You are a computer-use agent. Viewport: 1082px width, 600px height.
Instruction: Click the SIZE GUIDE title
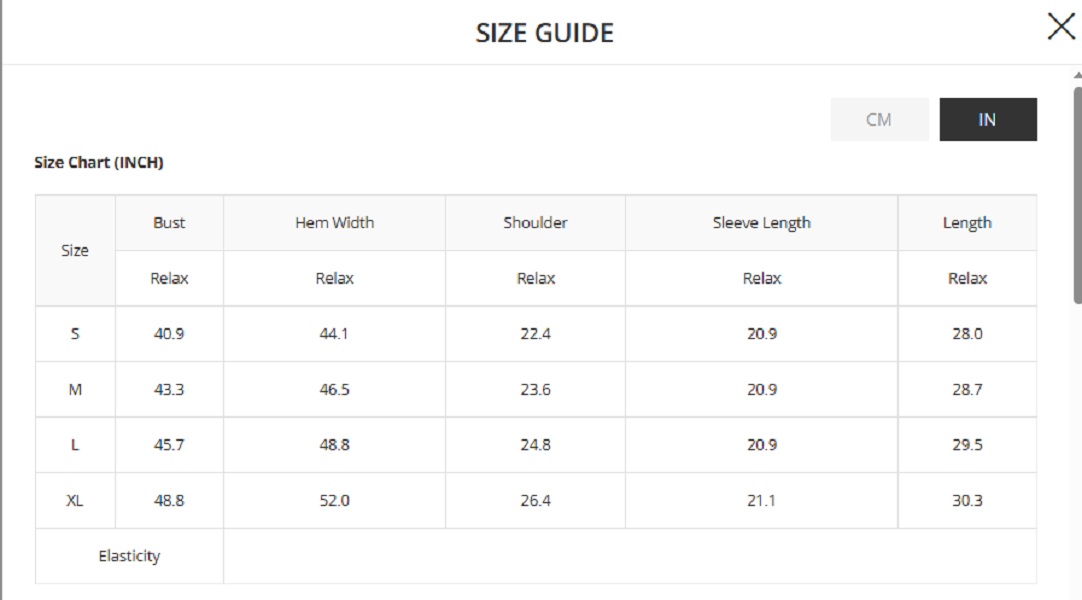[x=544, y=33]
